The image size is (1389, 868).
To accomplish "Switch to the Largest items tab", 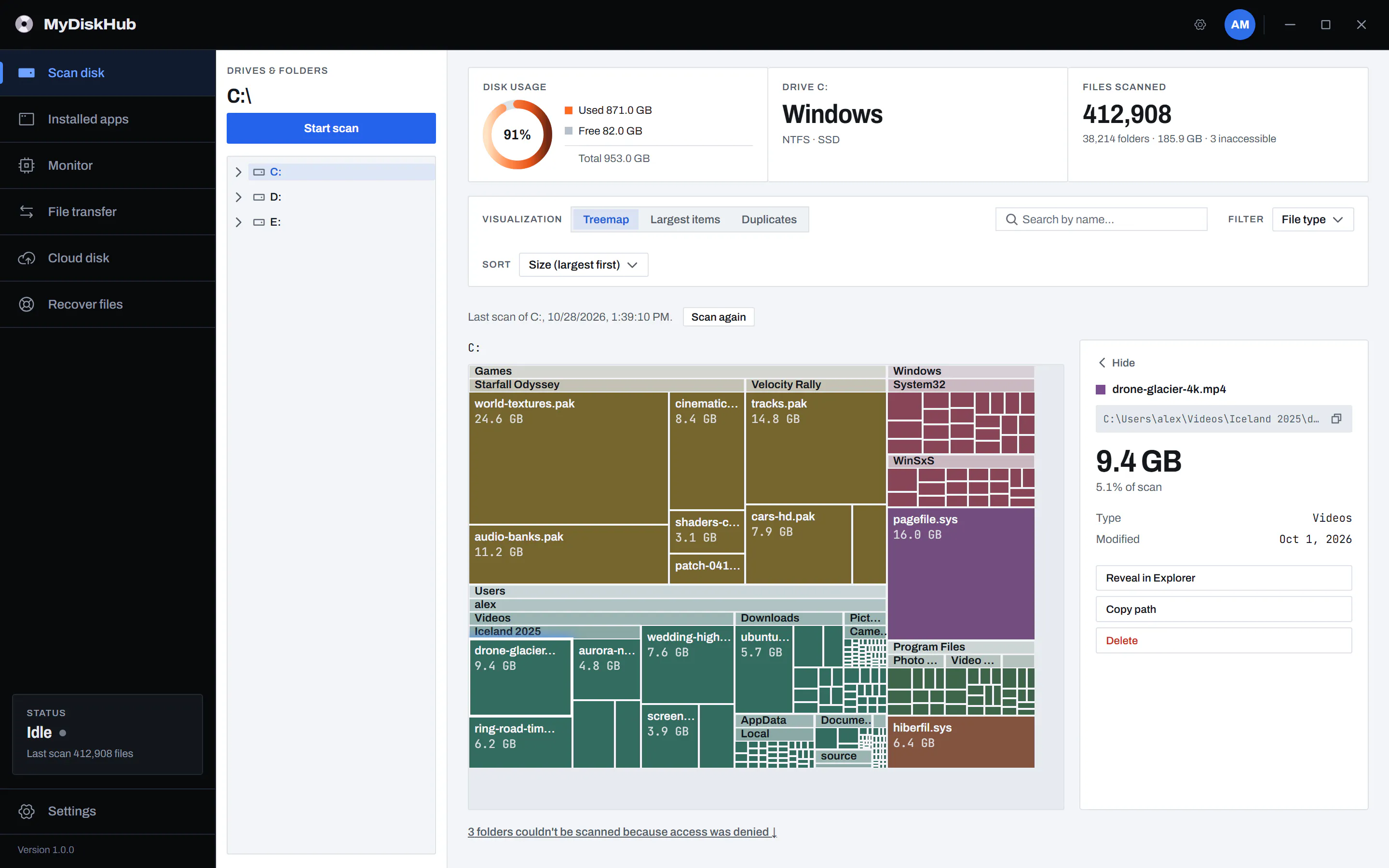I will (x=685, y=219).
